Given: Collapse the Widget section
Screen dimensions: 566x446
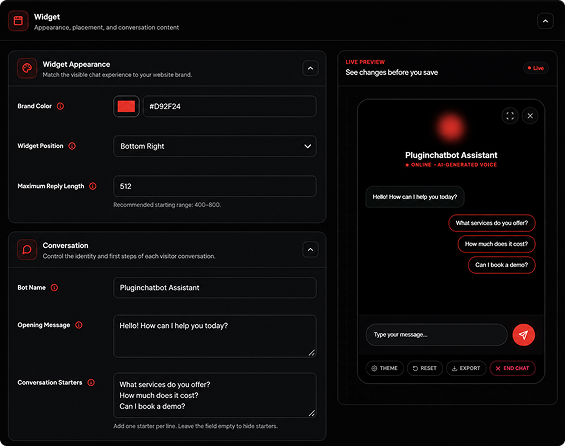Looking at the screenshot, I should click(x=545, y=21).
